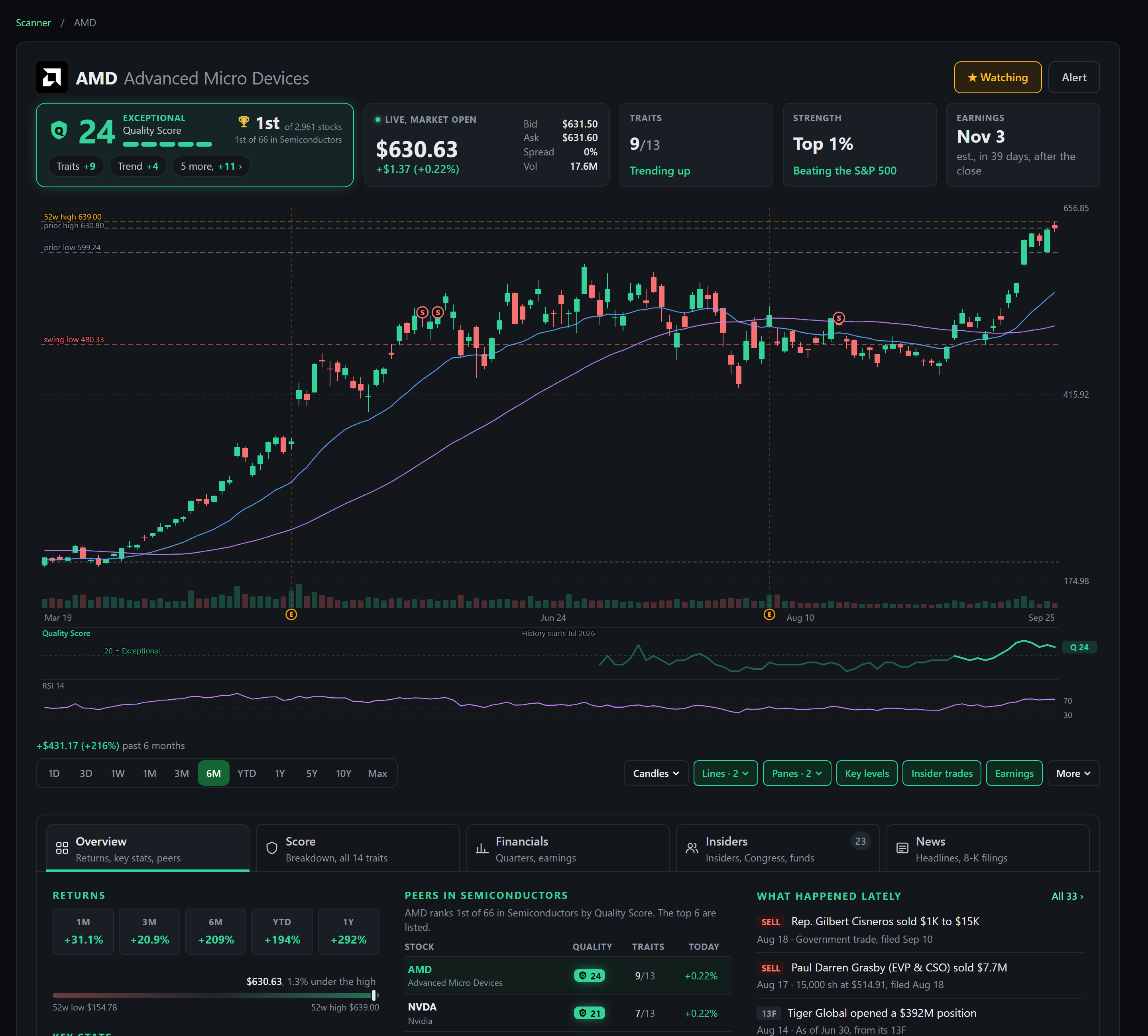Screen dimensions: 1148x1036
Task: Go back via Scanner breadcrumb link
Action: pos(33,23)
